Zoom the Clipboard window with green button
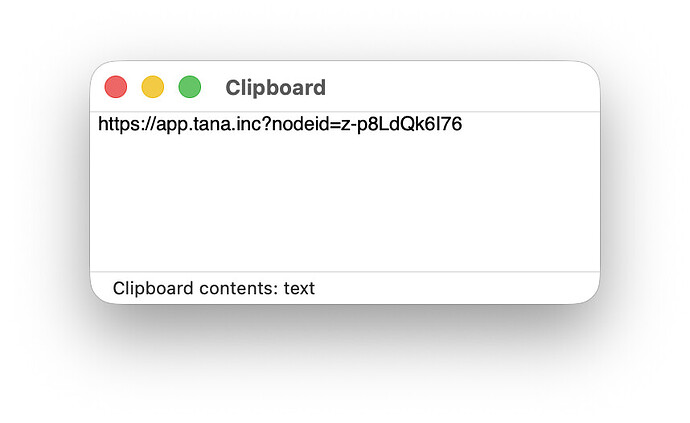690x423 pixels. 189,88
